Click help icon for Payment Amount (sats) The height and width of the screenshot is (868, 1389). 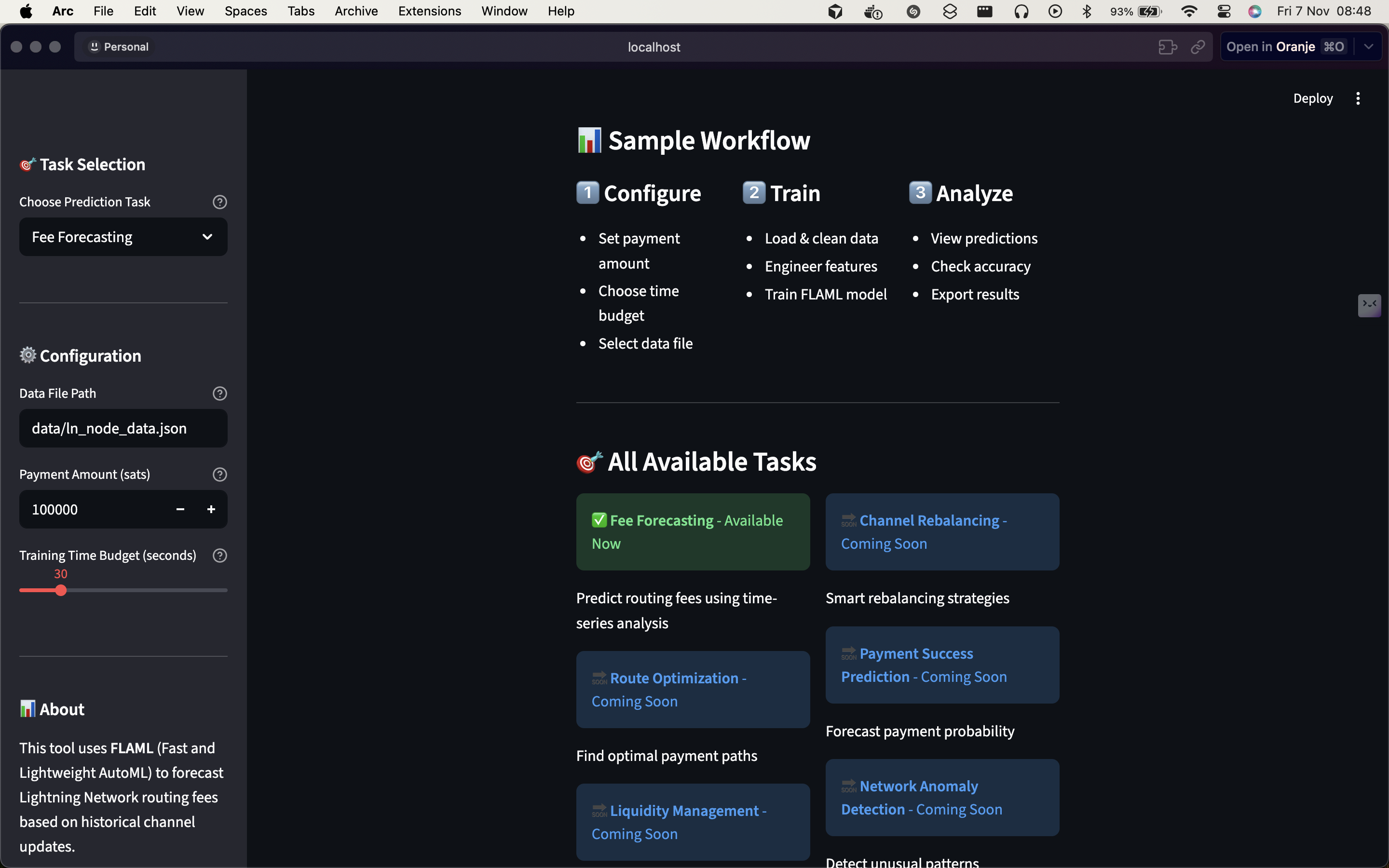[x=219, y=474]
